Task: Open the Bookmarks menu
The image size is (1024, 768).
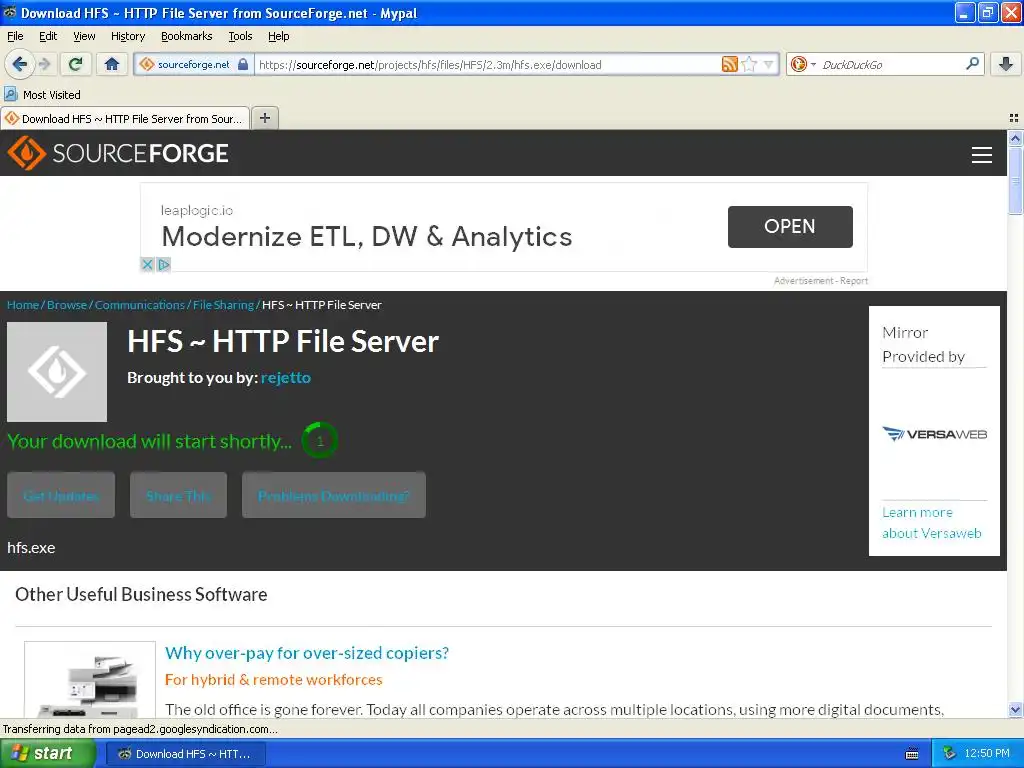Action: click(x=186, y=36)
